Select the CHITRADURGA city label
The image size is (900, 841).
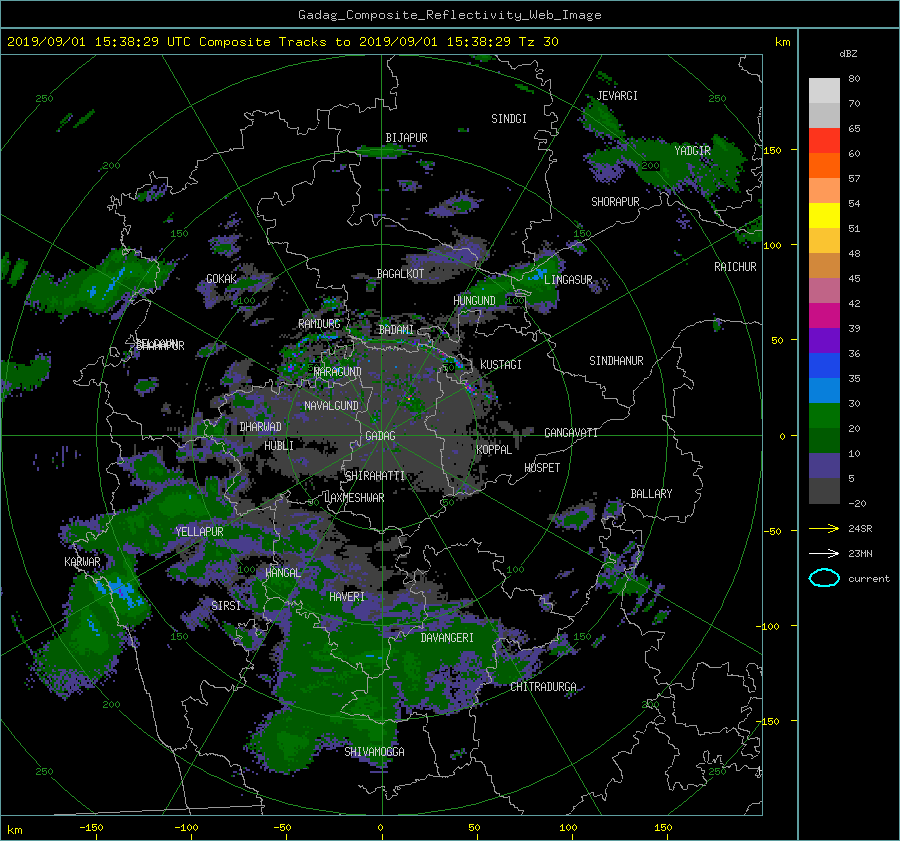click(543, 687)
